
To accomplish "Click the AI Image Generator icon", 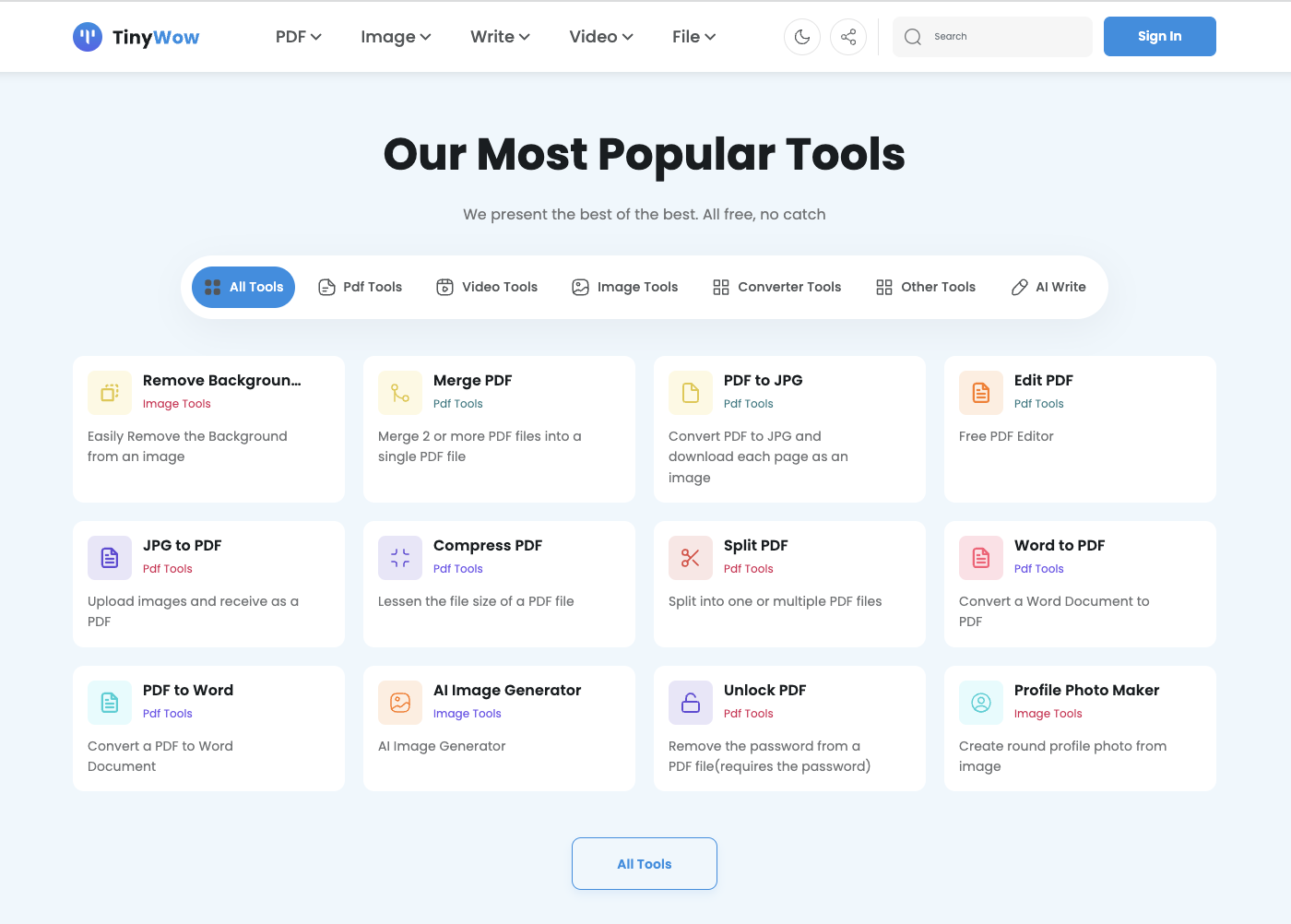I will (400, 703).
